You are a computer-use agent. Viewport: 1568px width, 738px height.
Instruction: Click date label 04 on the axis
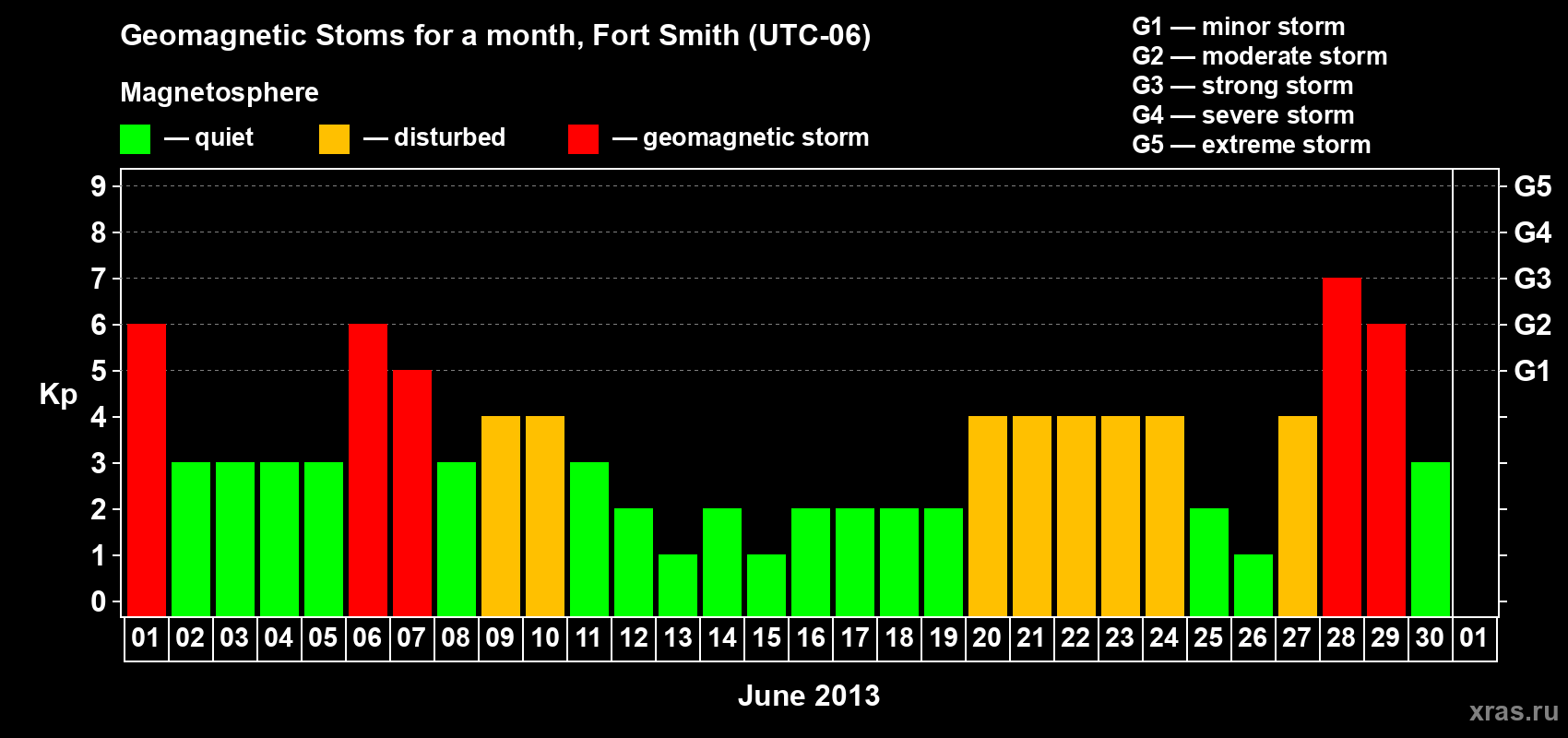(279, 637)
